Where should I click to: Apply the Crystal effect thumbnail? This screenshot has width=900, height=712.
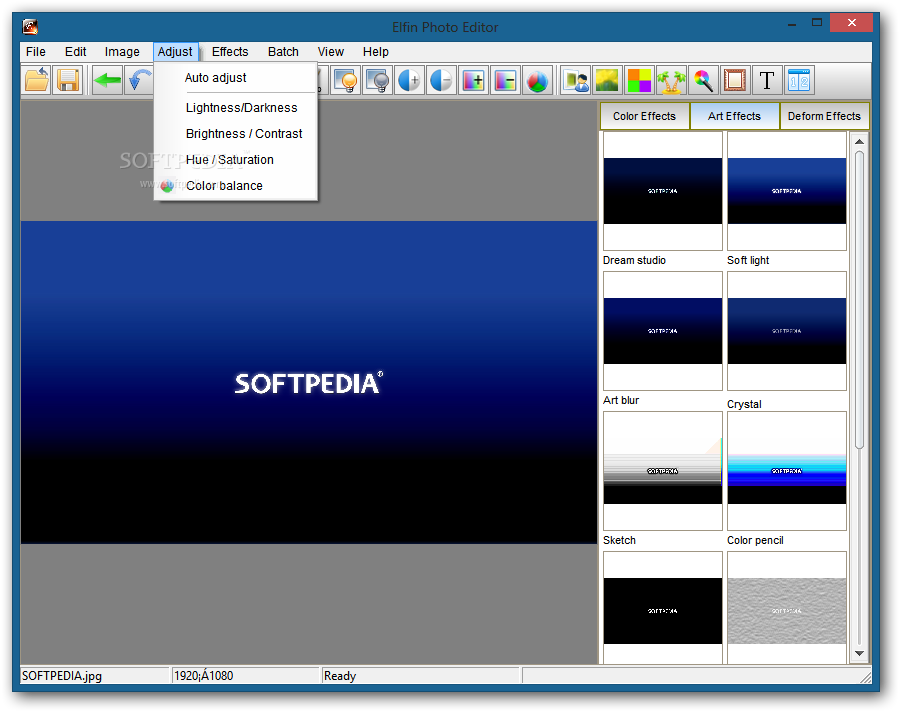(787, 331)
